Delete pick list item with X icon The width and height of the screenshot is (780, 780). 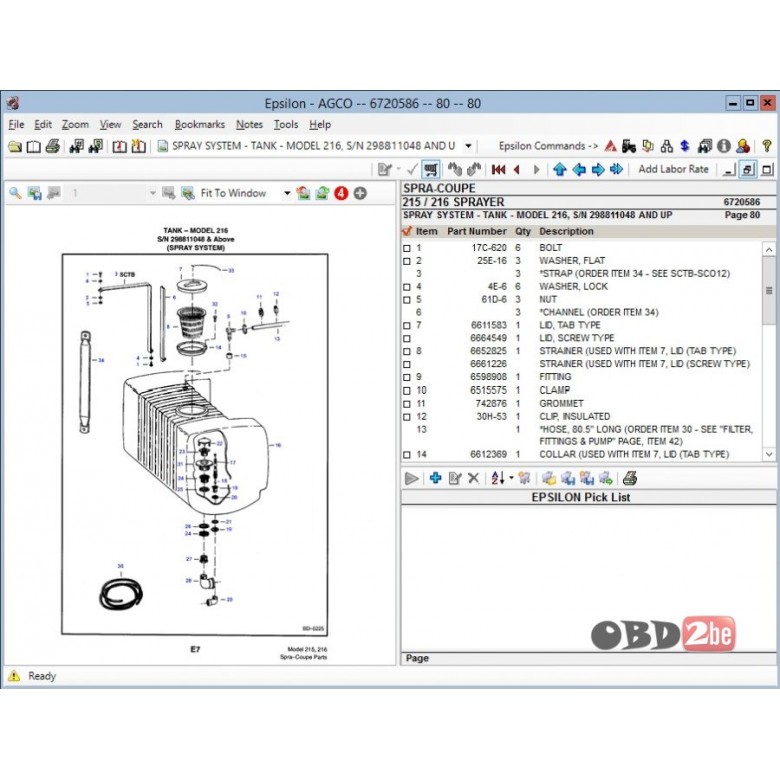474,478
